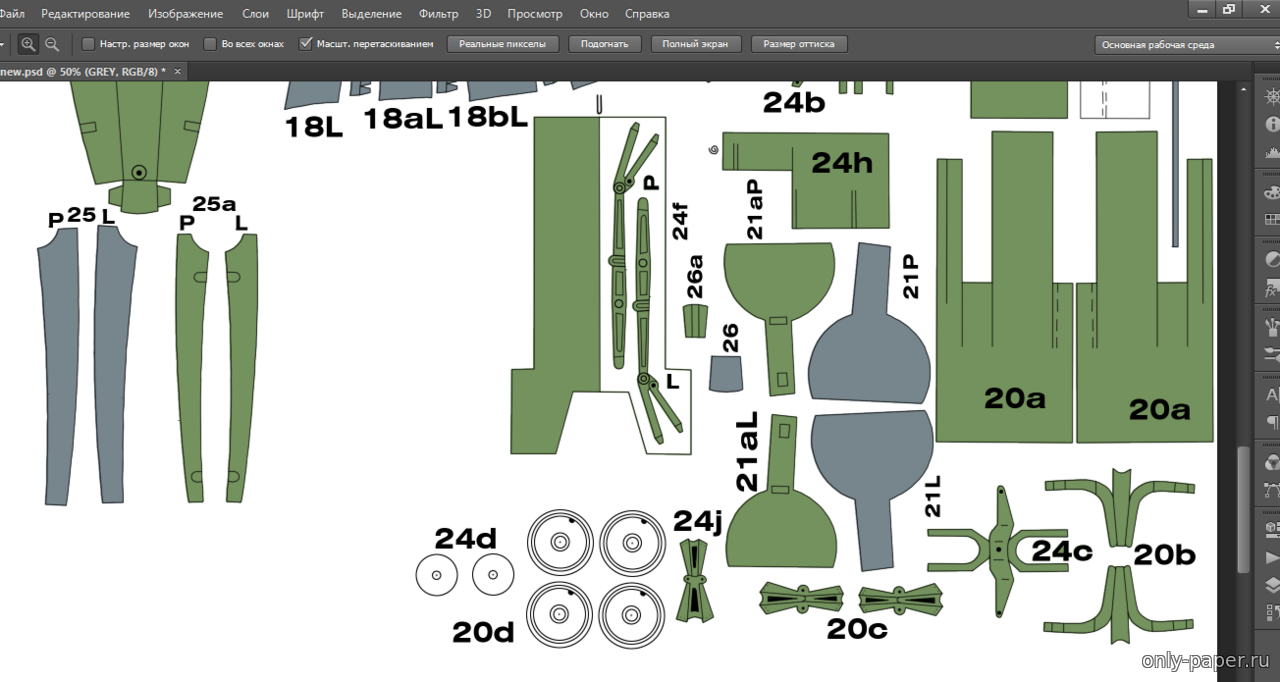
Task: Open the Layers panel icon
Action: pos(1272,585)
